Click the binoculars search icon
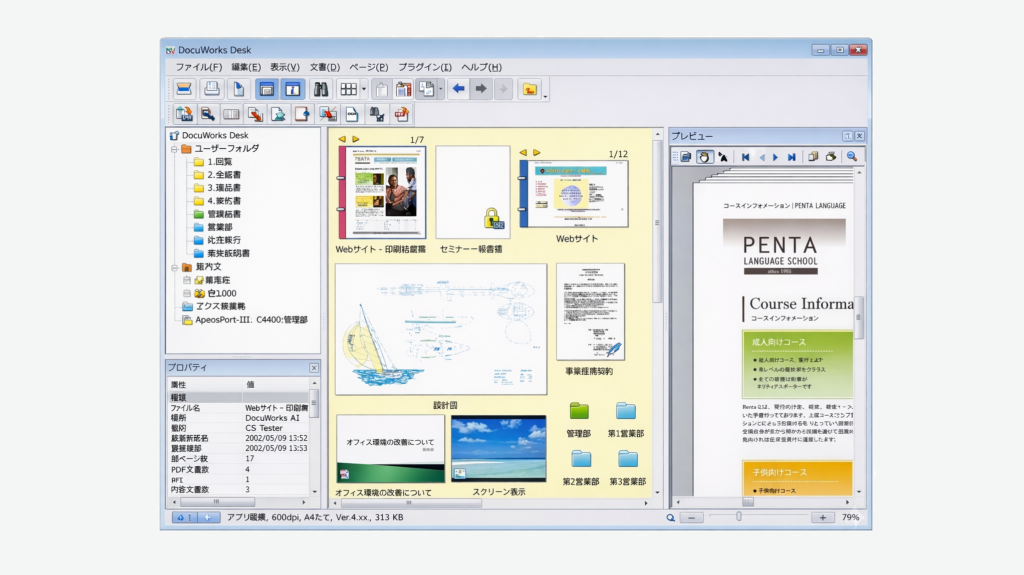1024x575 pixels. [321, 89]
